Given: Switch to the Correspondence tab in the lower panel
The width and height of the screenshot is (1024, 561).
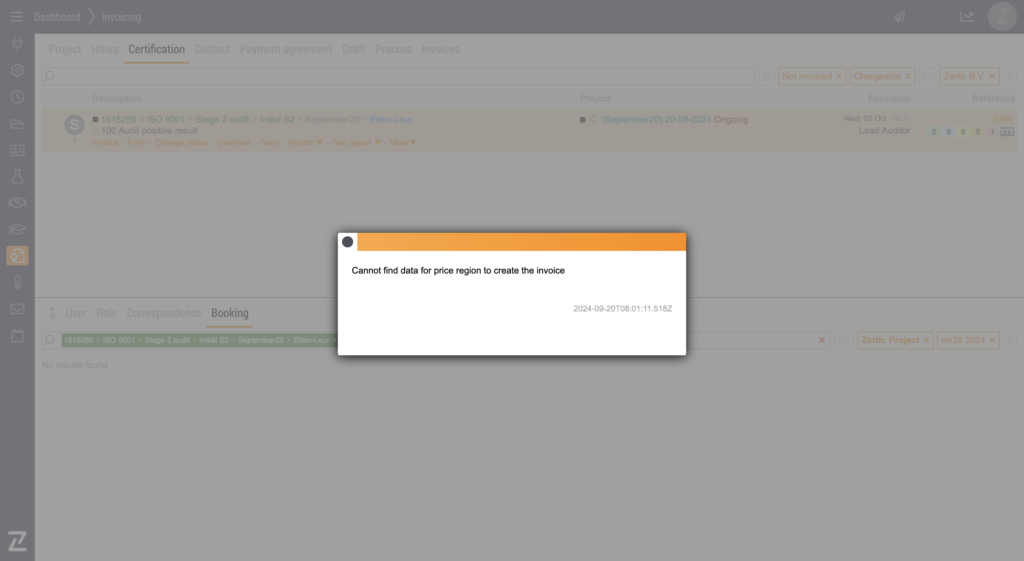Looking at the screenshot, I should coord(163,313).
